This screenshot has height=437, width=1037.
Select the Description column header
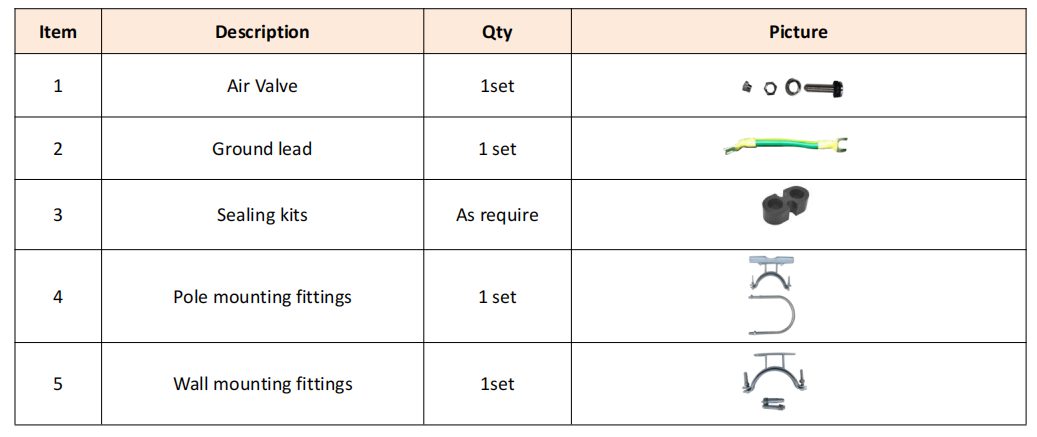[262, 32]
